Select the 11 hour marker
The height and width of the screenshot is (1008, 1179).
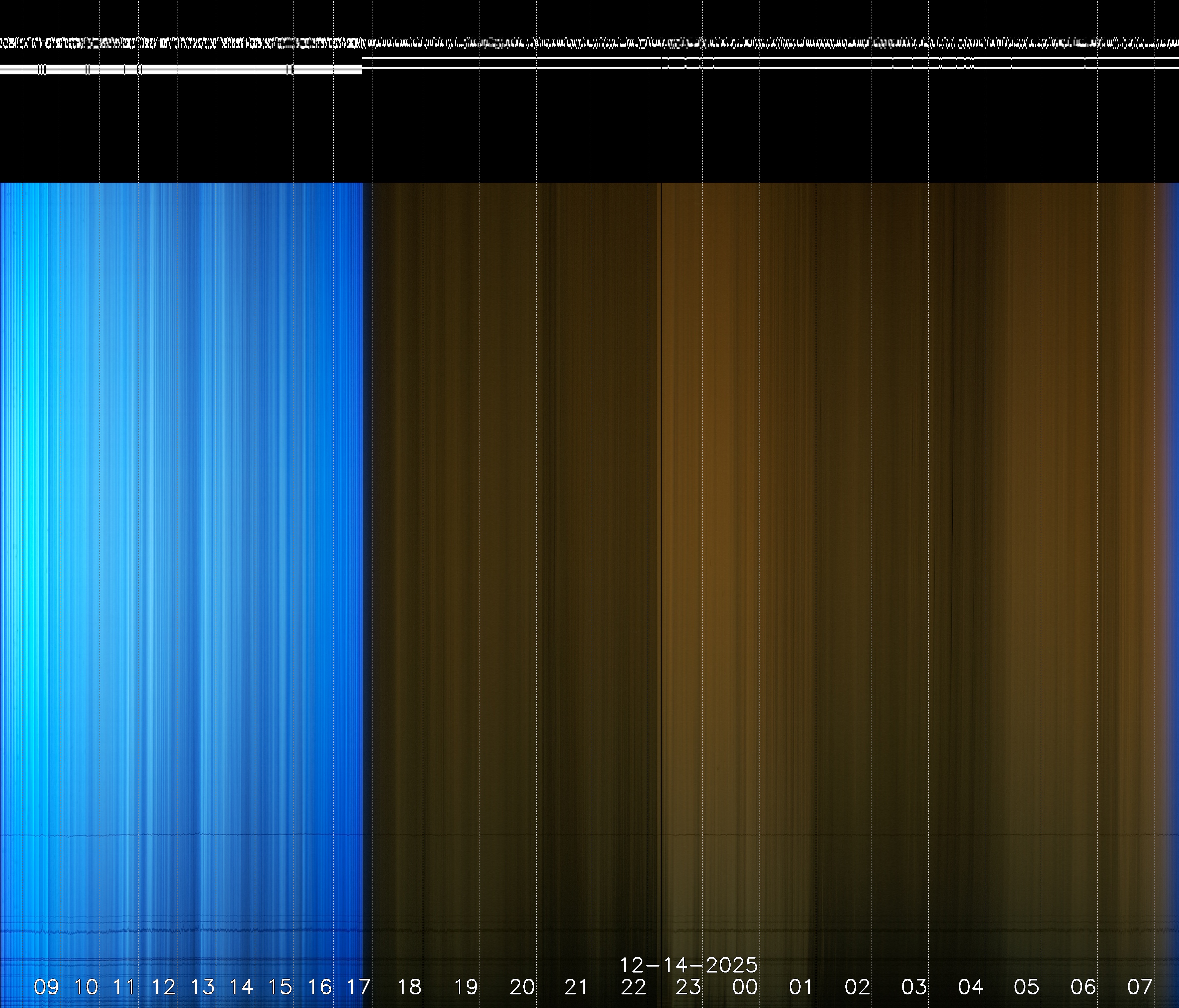click(125, 987)
